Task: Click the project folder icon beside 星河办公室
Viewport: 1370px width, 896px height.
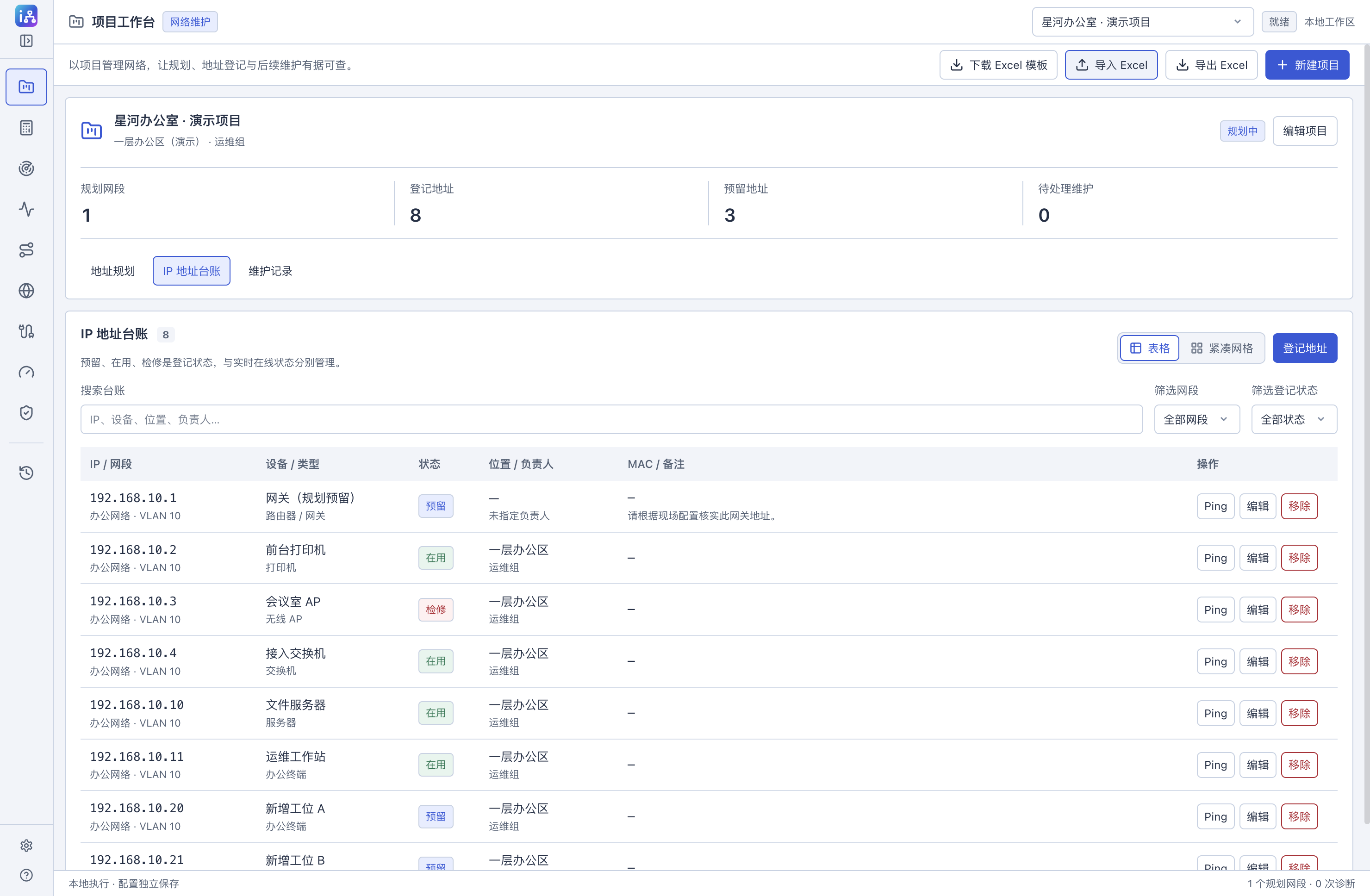Action: click(x=92, y=131)
